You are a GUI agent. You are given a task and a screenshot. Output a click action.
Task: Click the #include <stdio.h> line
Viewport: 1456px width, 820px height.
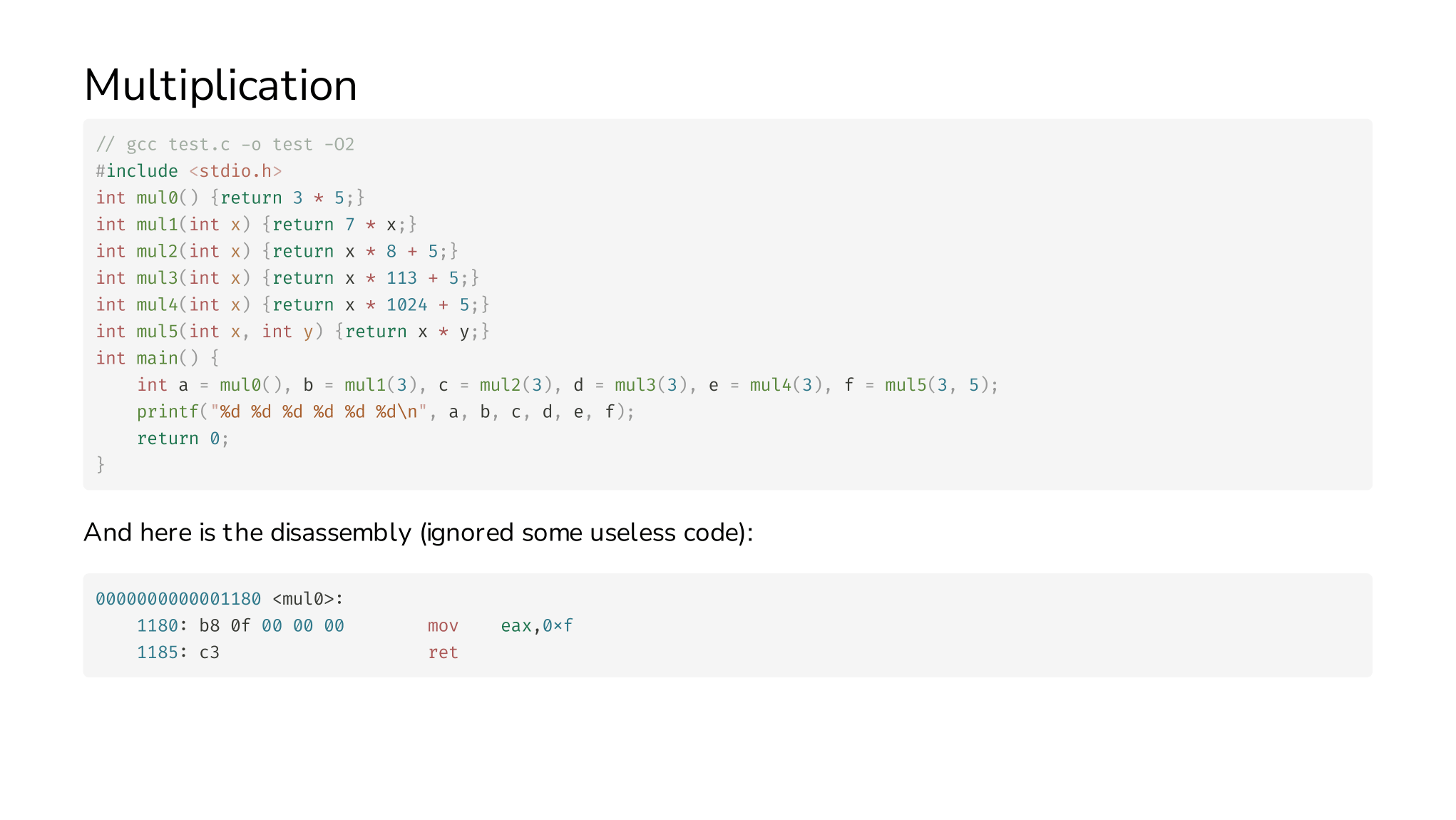point(189,171)
